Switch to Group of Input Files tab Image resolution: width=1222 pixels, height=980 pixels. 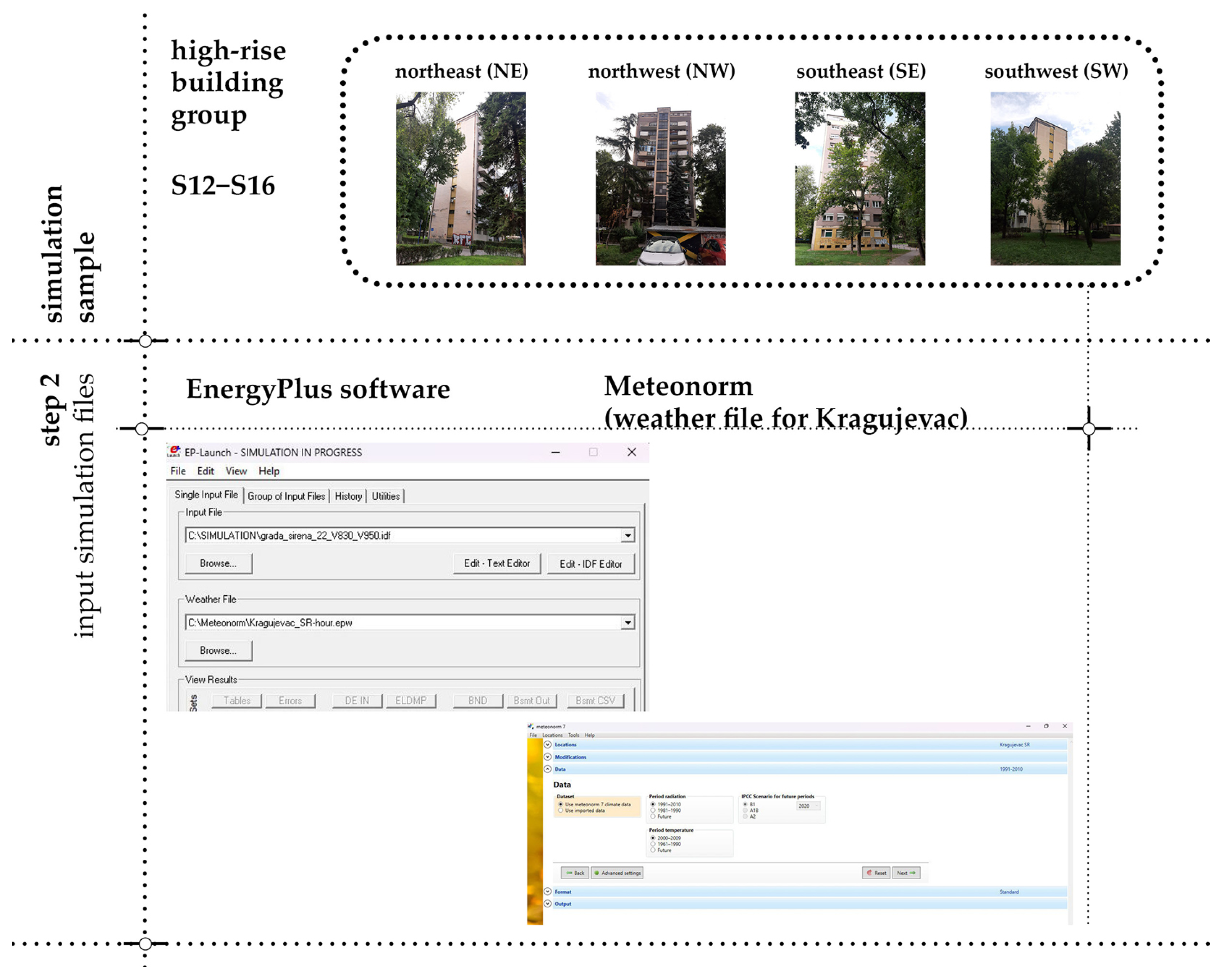point(286,496)
